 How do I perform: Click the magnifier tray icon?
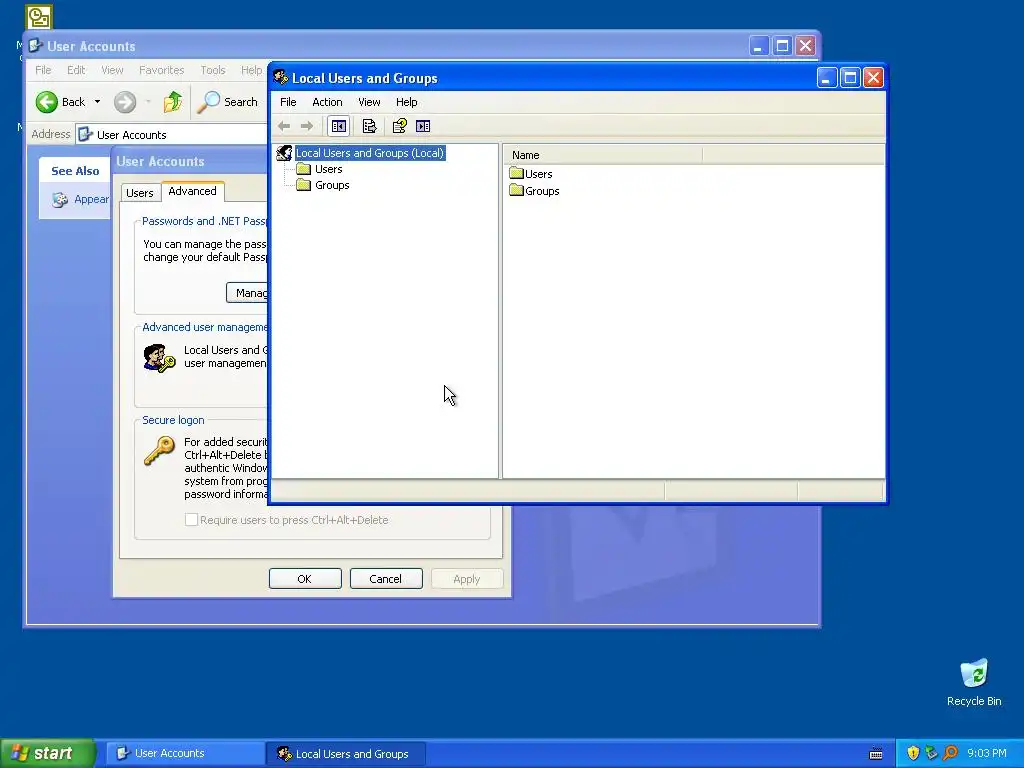click(x=950, y=753)
